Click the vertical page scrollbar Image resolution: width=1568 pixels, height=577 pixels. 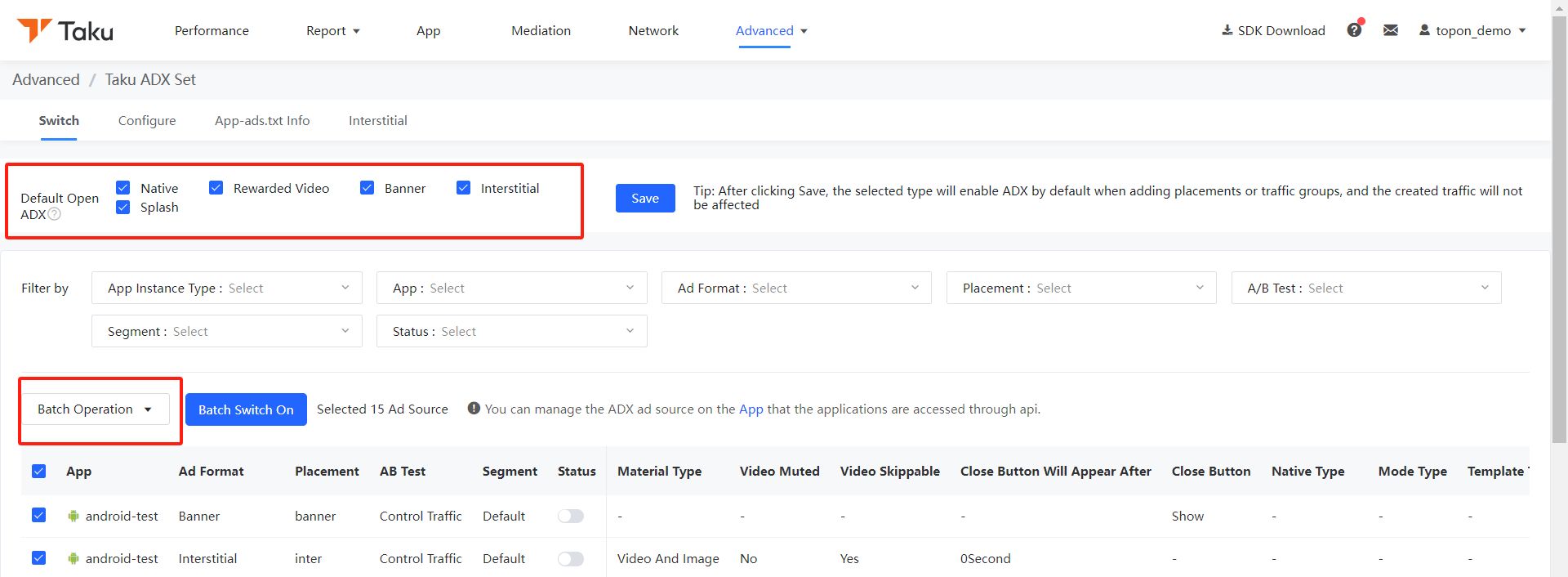point(1559,229)
